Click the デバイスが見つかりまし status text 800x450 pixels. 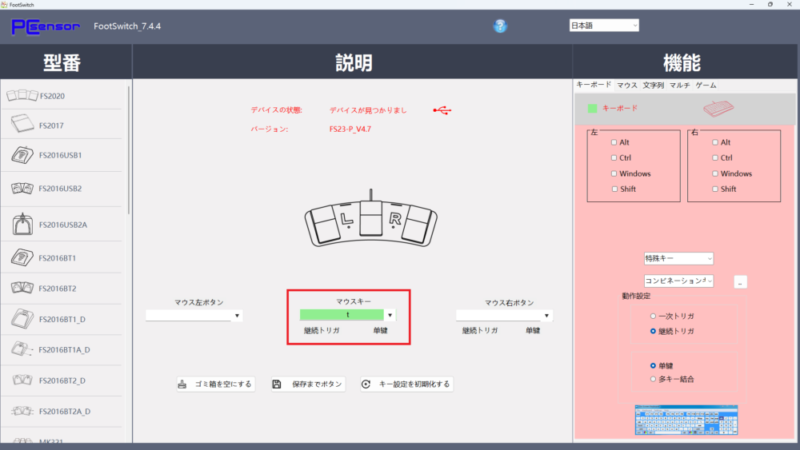tap(368, 110)
